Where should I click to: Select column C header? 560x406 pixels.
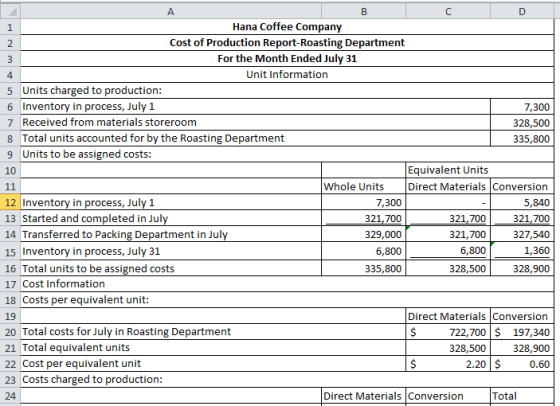448,11
